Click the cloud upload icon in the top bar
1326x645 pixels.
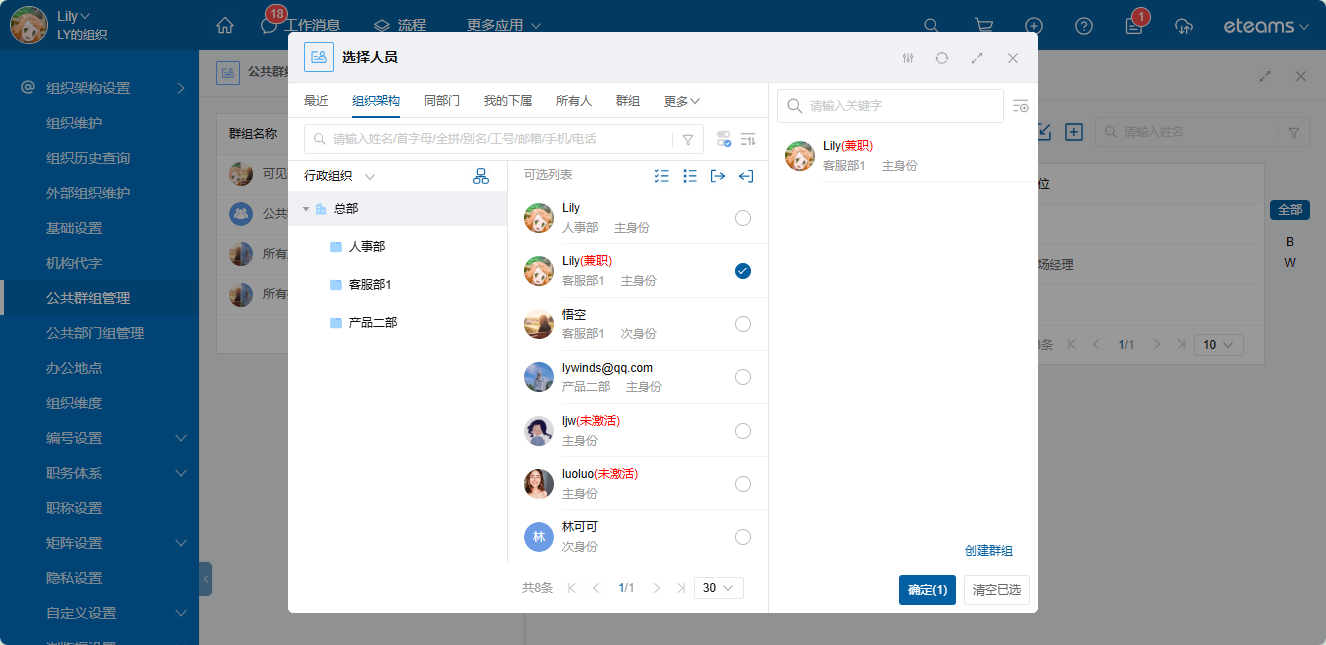[x=1184, y=26]
